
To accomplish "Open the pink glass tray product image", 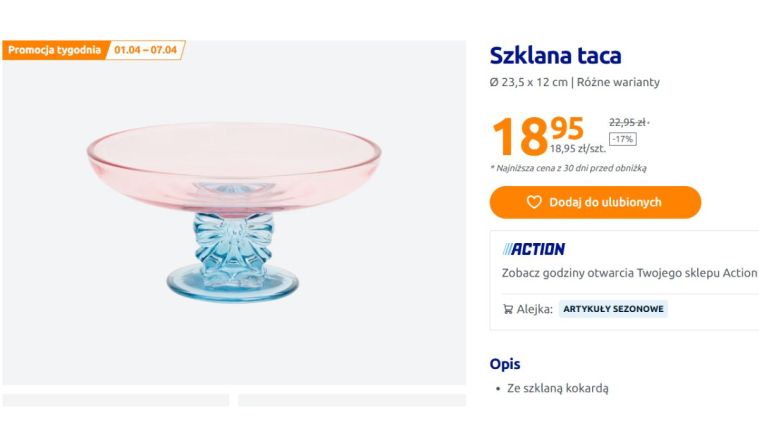I will [x=234, y=212].
